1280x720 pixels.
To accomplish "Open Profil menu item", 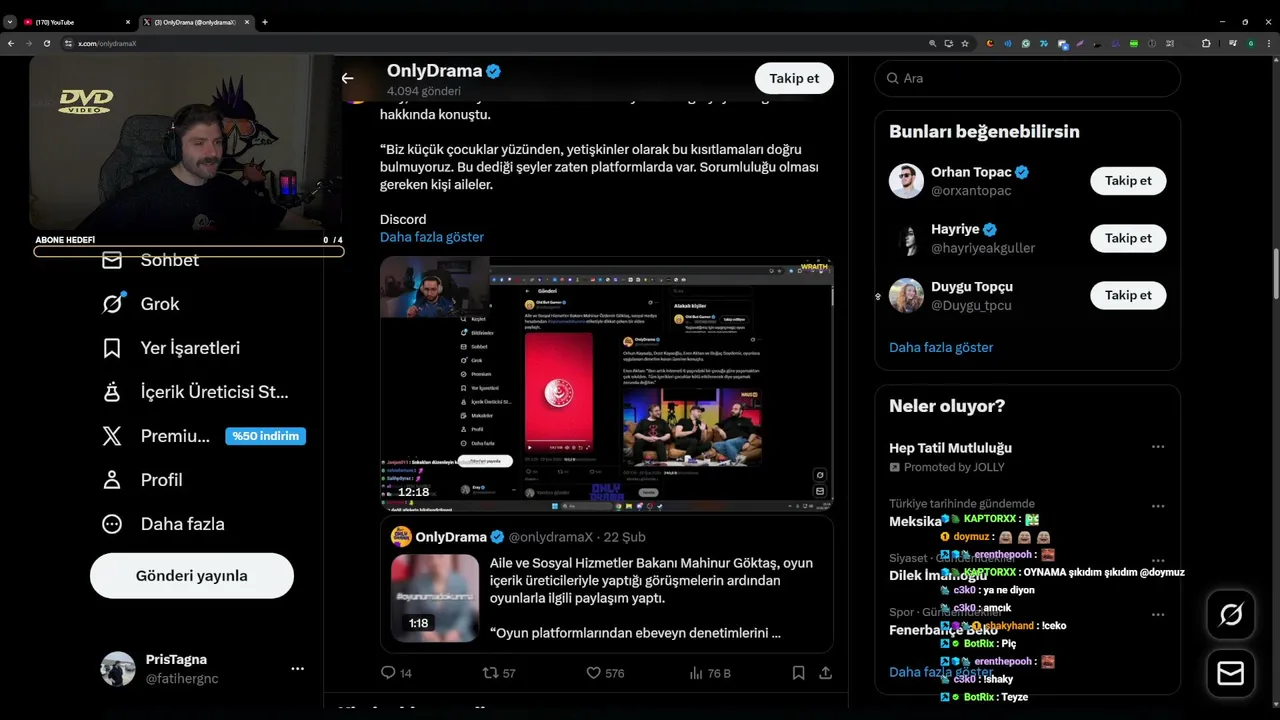I will (x=162, y=480).
